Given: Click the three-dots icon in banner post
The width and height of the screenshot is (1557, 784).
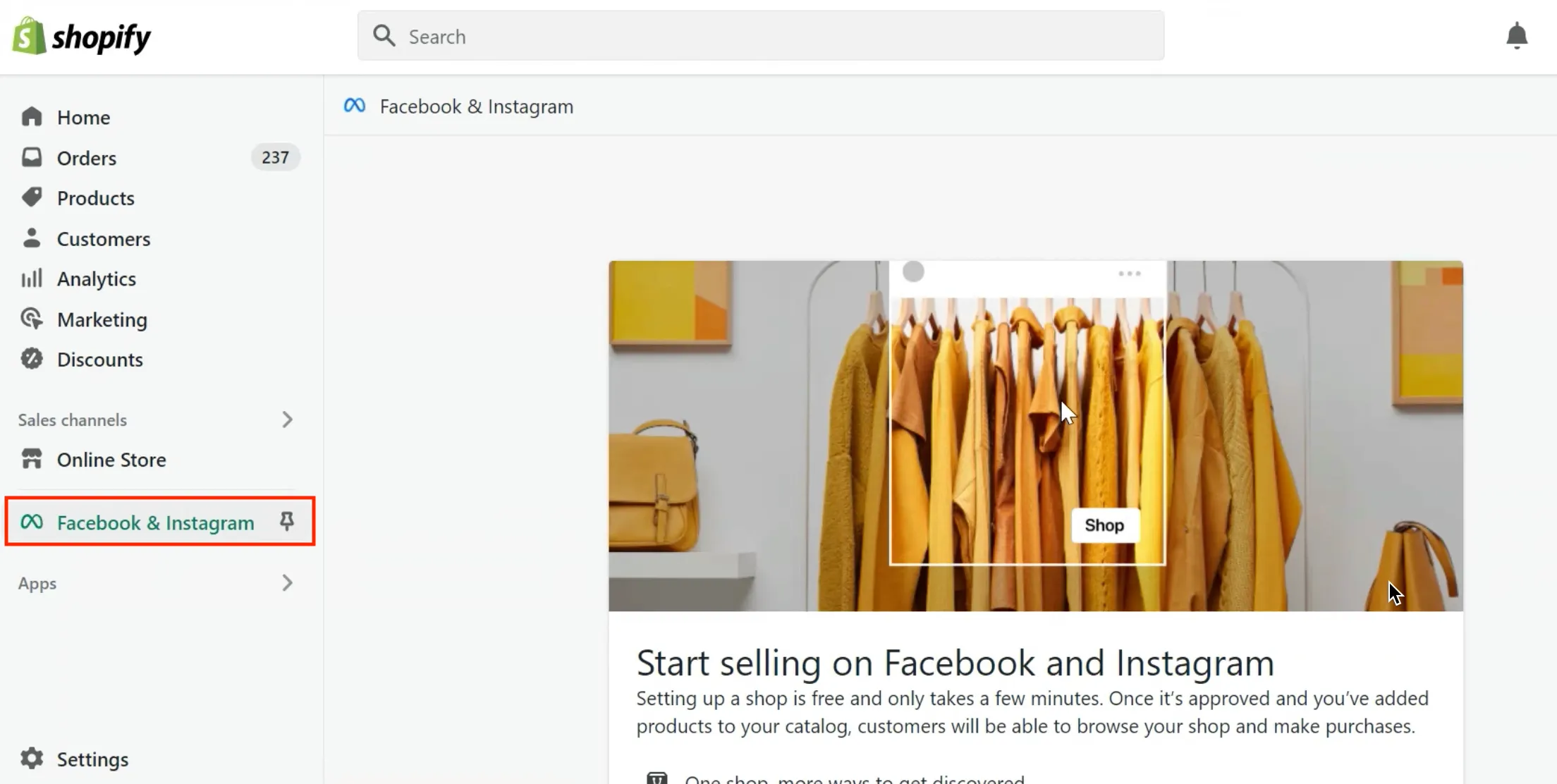Looking at the screenshot, I should click(1129, 274).
